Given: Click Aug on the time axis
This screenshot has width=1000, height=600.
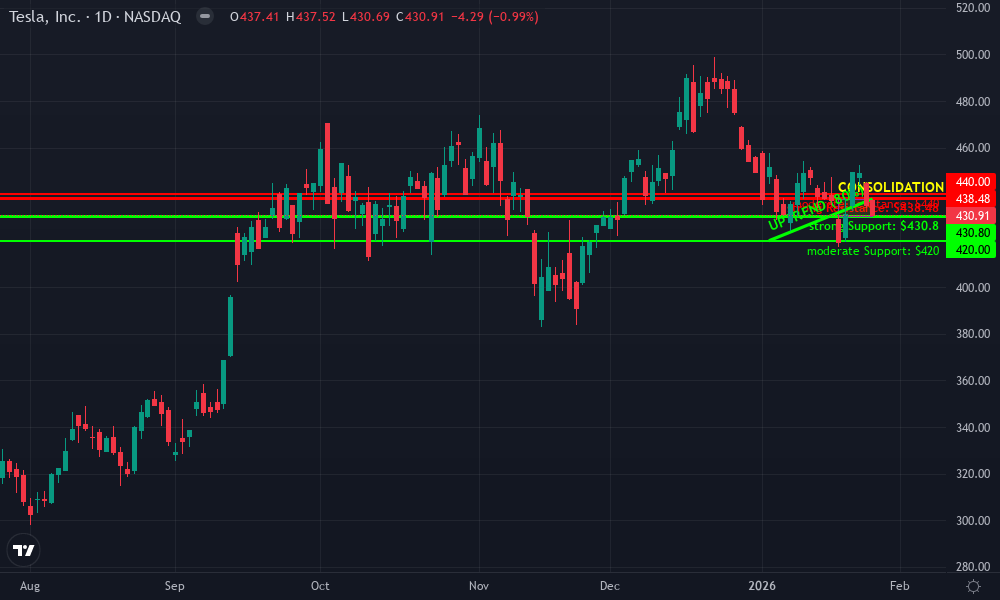Looking at the screenshot, I should 30,587.
